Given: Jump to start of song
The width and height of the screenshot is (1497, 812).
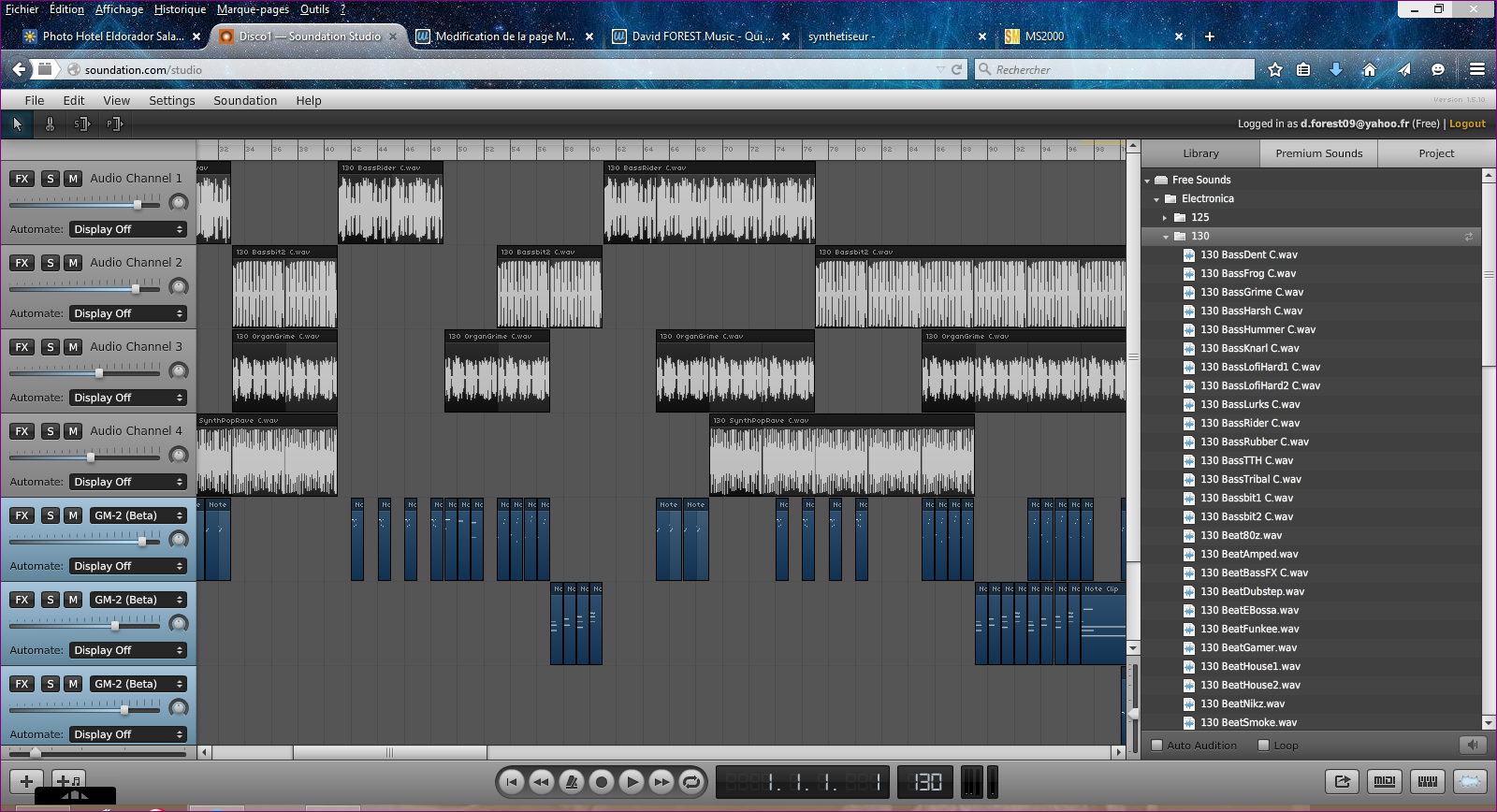Looking at the screenshot, I should coord(511,782).
